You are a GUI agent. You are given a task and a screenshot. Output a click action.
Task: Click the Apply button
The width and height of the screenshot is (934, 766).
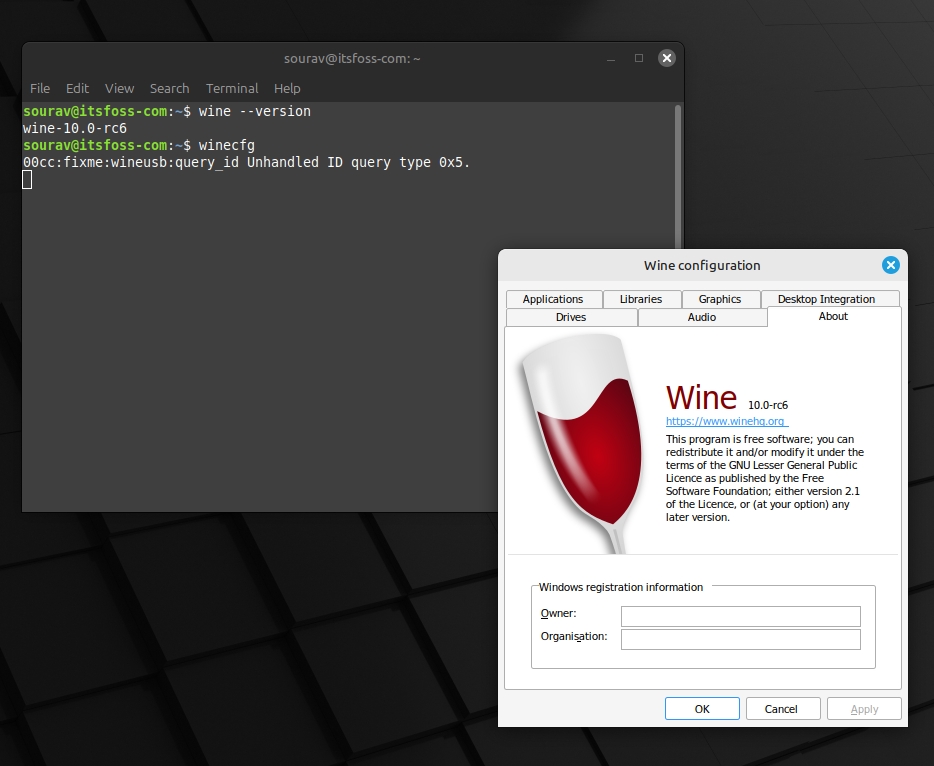click(x=864, y=708)
